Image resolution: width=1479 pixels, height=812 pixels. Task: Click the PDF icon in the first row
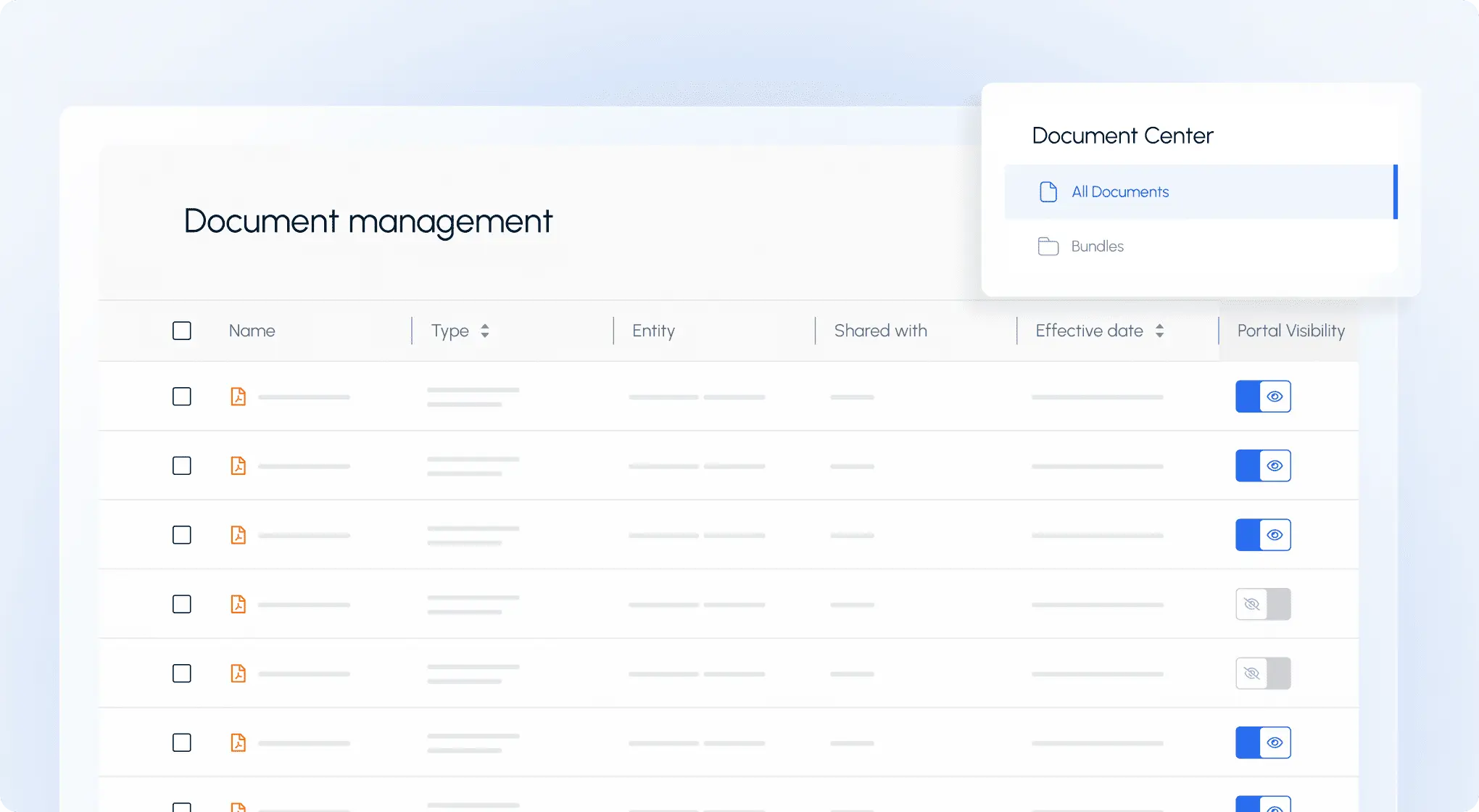point(238,397)
